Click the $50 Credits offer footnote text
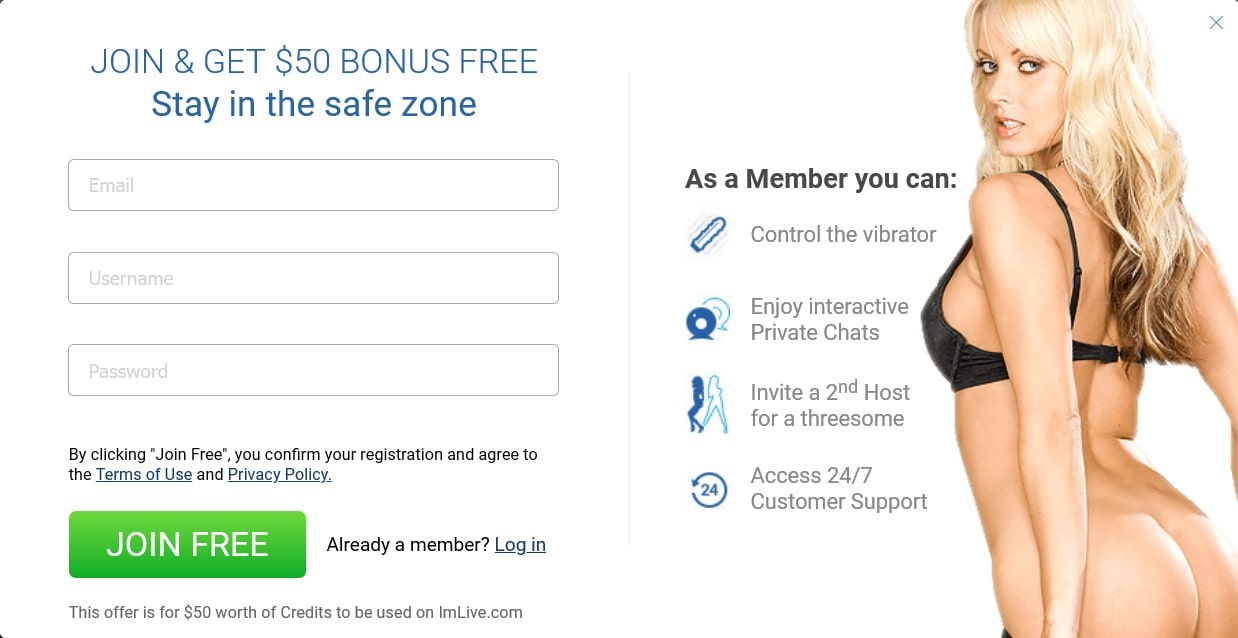1238x638 pixels. point(296,612)
